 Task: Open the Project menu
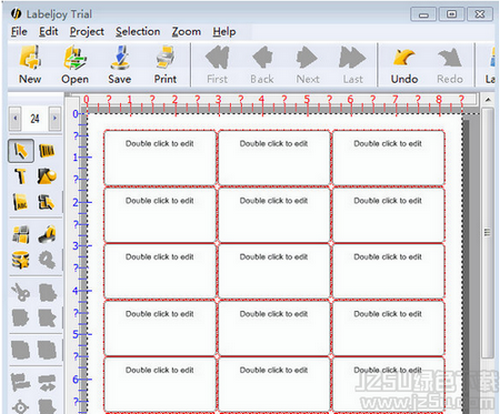pyautogui.click(x=87, y=32)
